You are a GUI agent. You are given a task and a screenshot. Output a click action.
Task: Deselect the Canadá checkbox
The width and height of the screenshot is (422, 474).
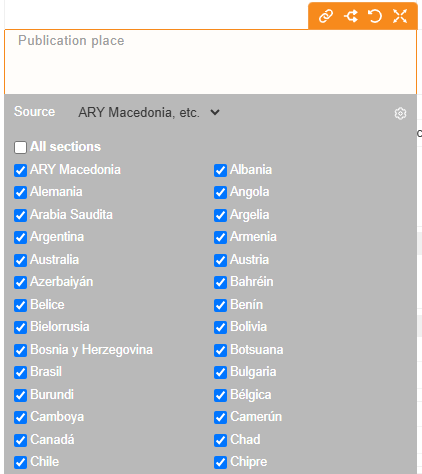20,440
